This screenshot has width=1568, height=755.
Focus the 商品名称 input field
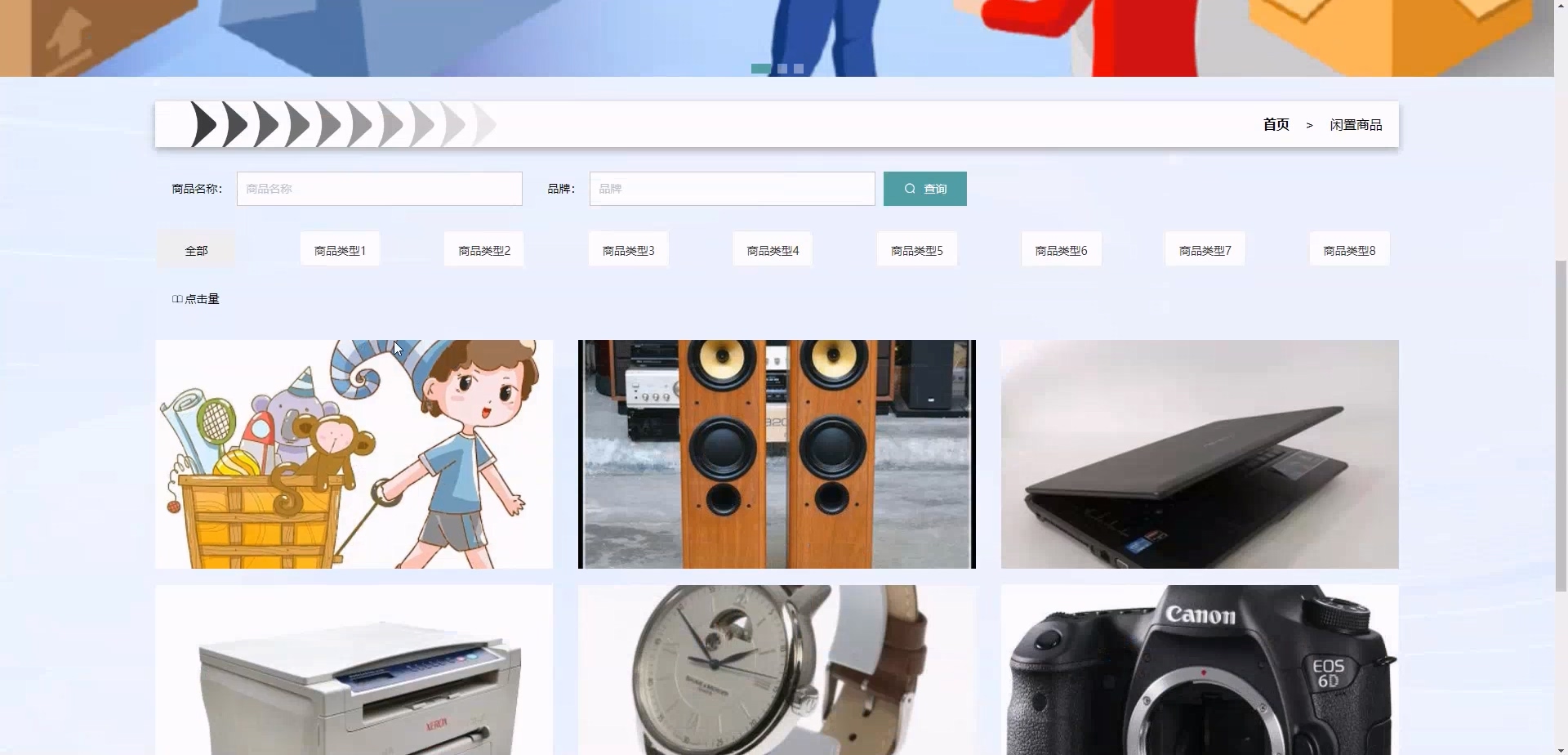[380, 189]
